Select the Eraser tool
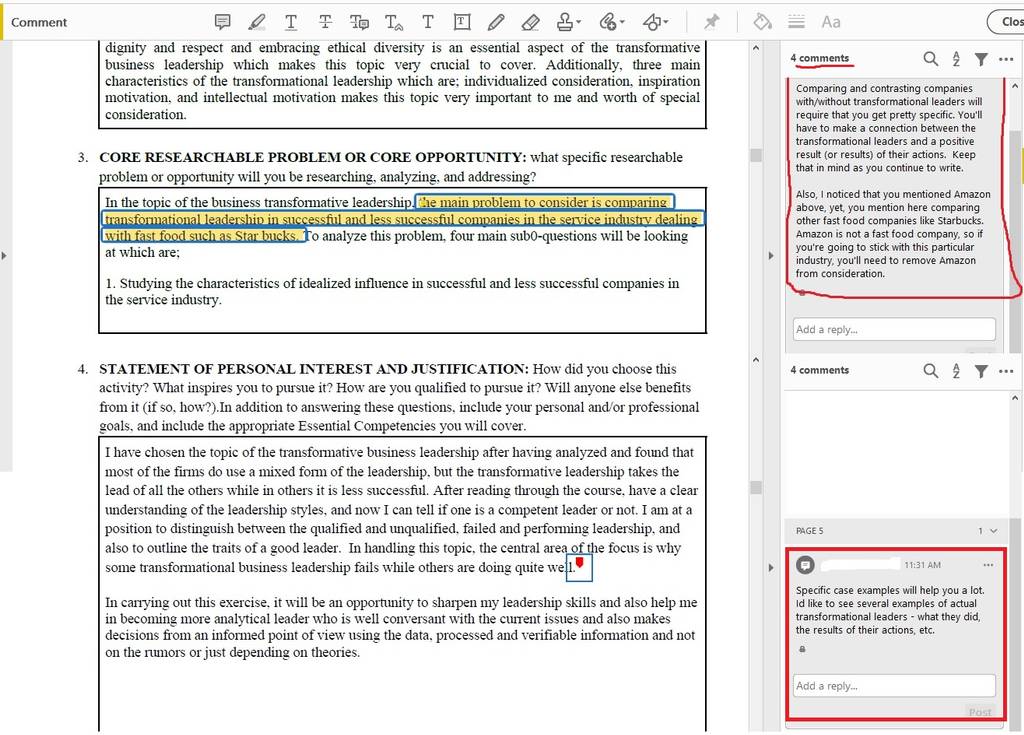The image size is (1024, 735). (530, 22)
